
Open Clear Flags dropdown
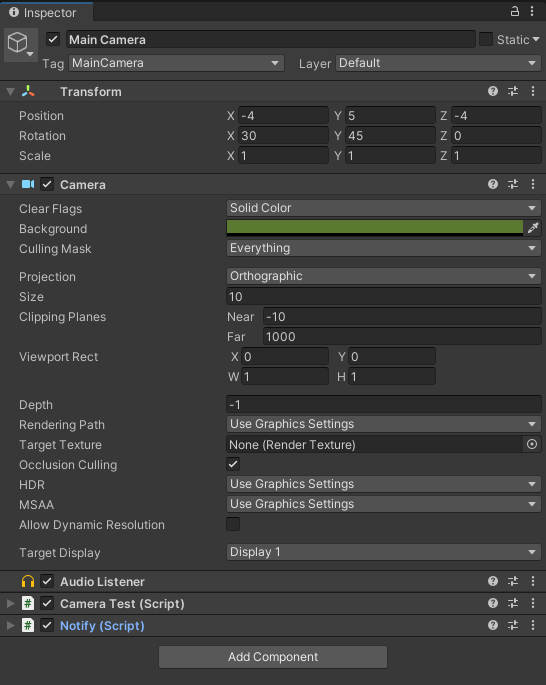coord(384,208)
